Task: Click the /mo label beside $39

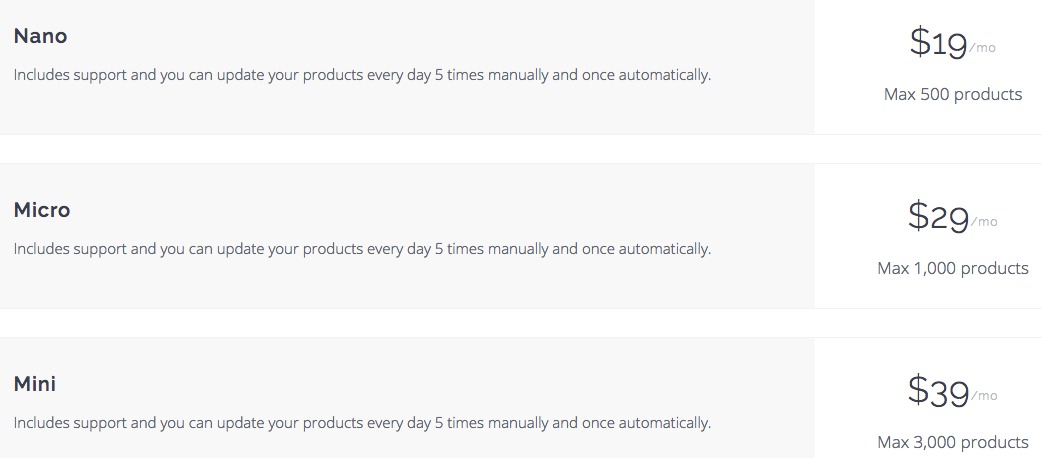Action: point(983,396)
